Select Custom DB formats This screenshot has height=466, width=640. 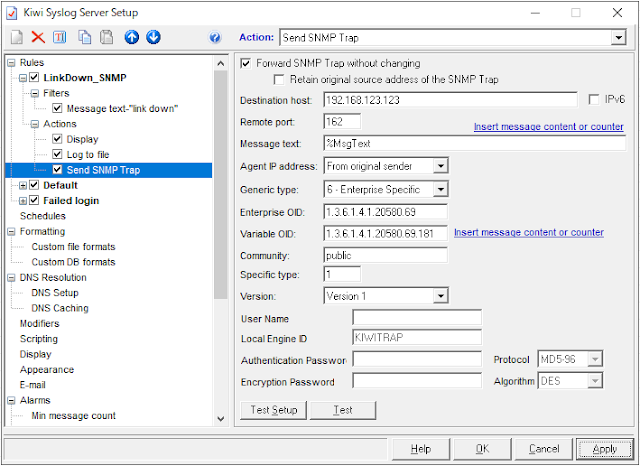pos(73,262)
